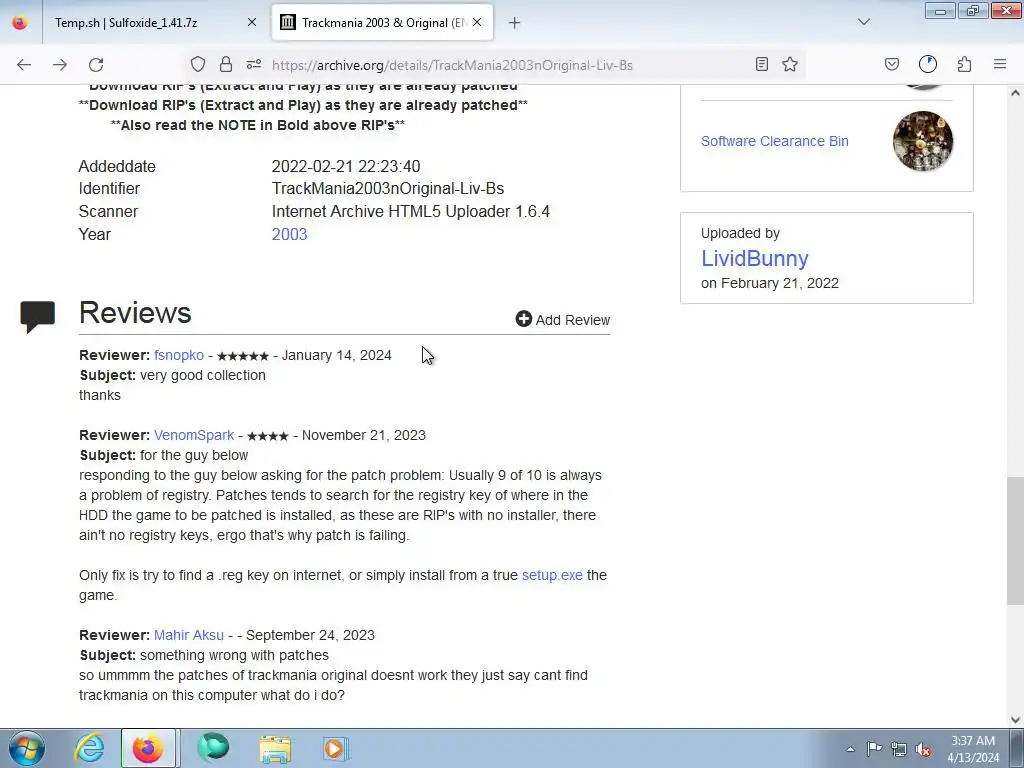The image size is (1024, 768).
Task: Open the Windows Start menu
Action: (27, 748)
